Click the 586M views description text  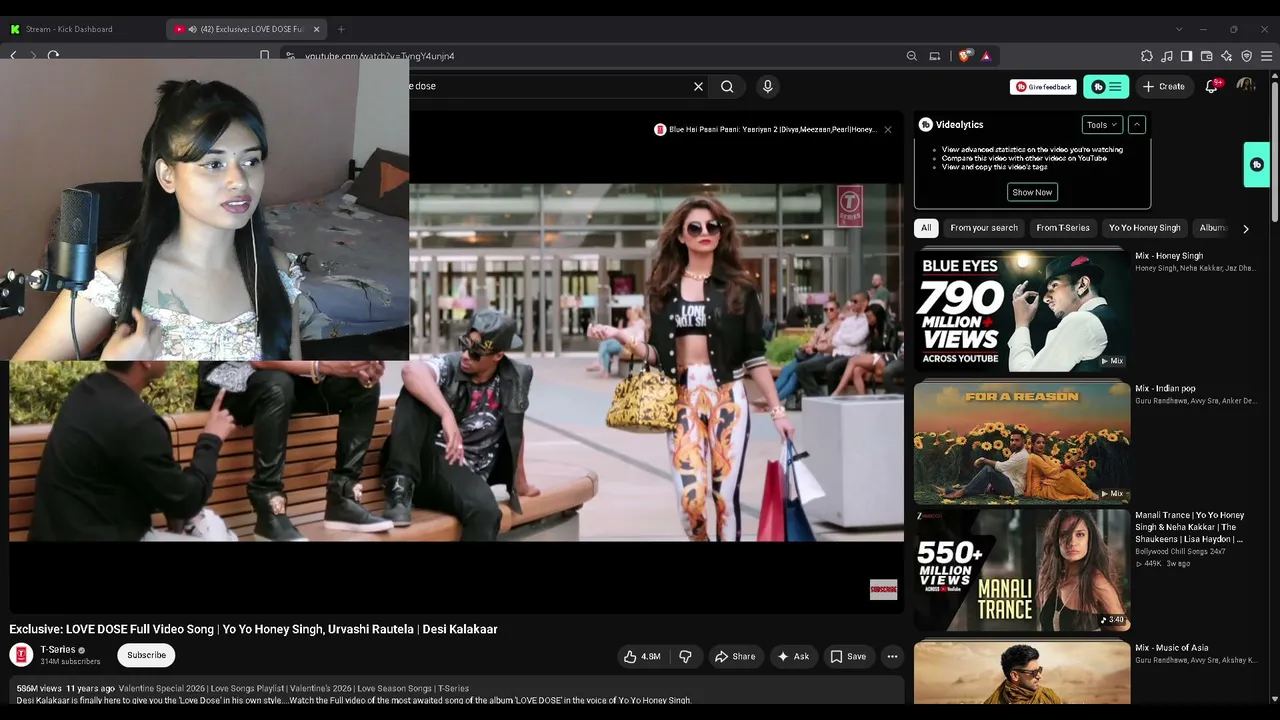(39, 689)
